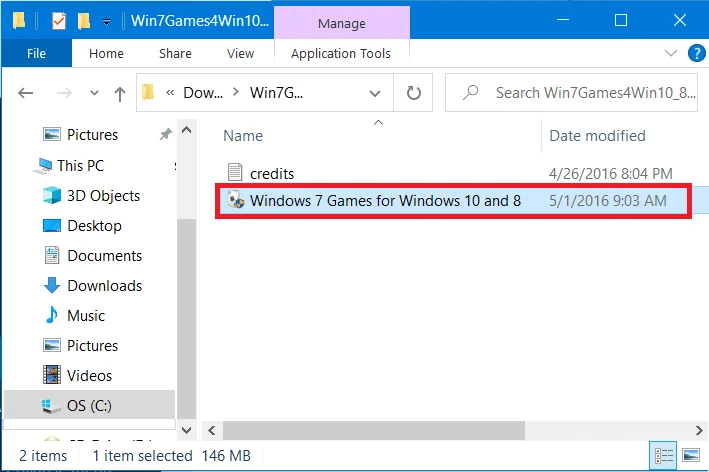
Task: Click the horizontal scrollbar right arrow
Action: click(699, 430)
